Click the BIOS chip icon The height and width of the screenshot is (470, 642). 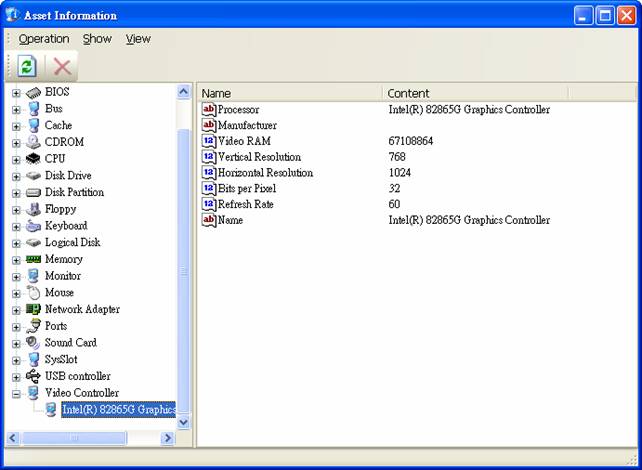[x=34, y=93]
